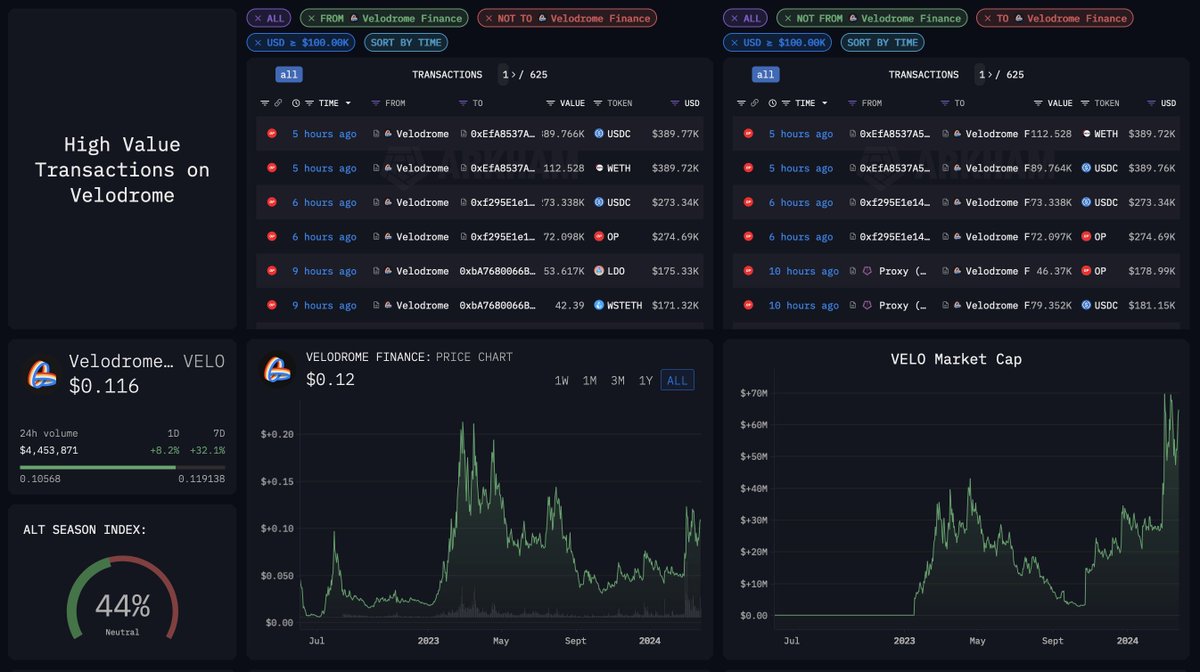
Task: Click SORT BY TIME chip above the FROM Velodrome table
Action: pos(406,42)
